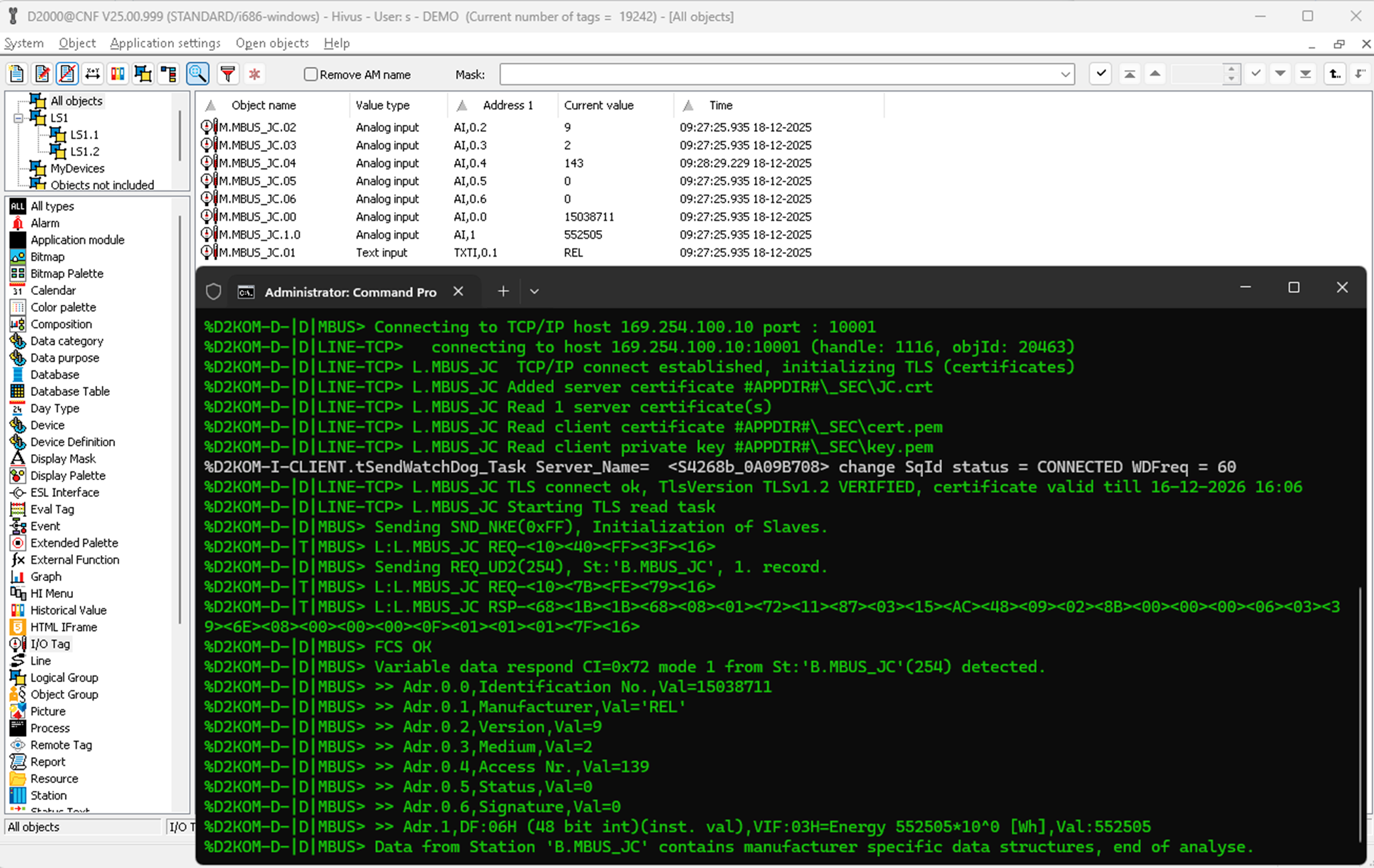1374x868 pixels.
Task: Select I/O Tag in the types list
Action: coord(50,644)
